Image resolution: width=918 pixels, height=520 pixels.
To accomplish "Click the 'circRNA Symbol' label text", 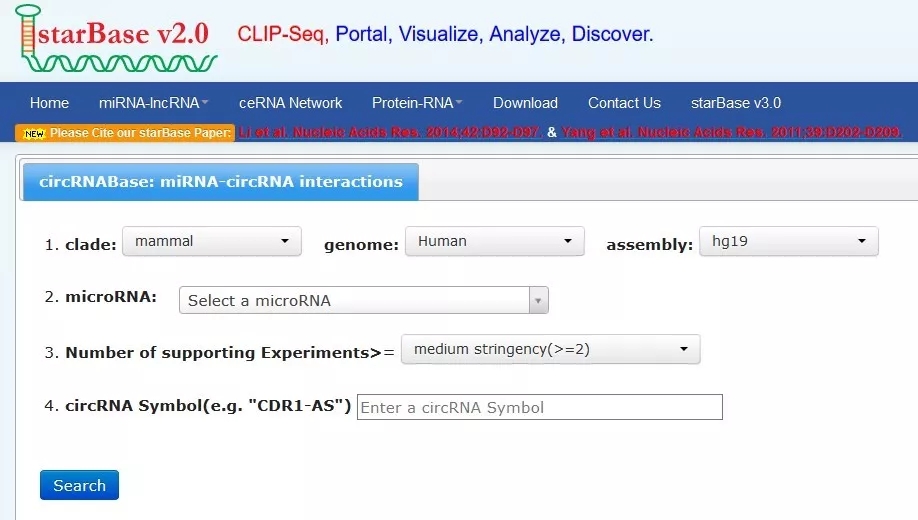I will pyautogui.click(x=208, y=405).
